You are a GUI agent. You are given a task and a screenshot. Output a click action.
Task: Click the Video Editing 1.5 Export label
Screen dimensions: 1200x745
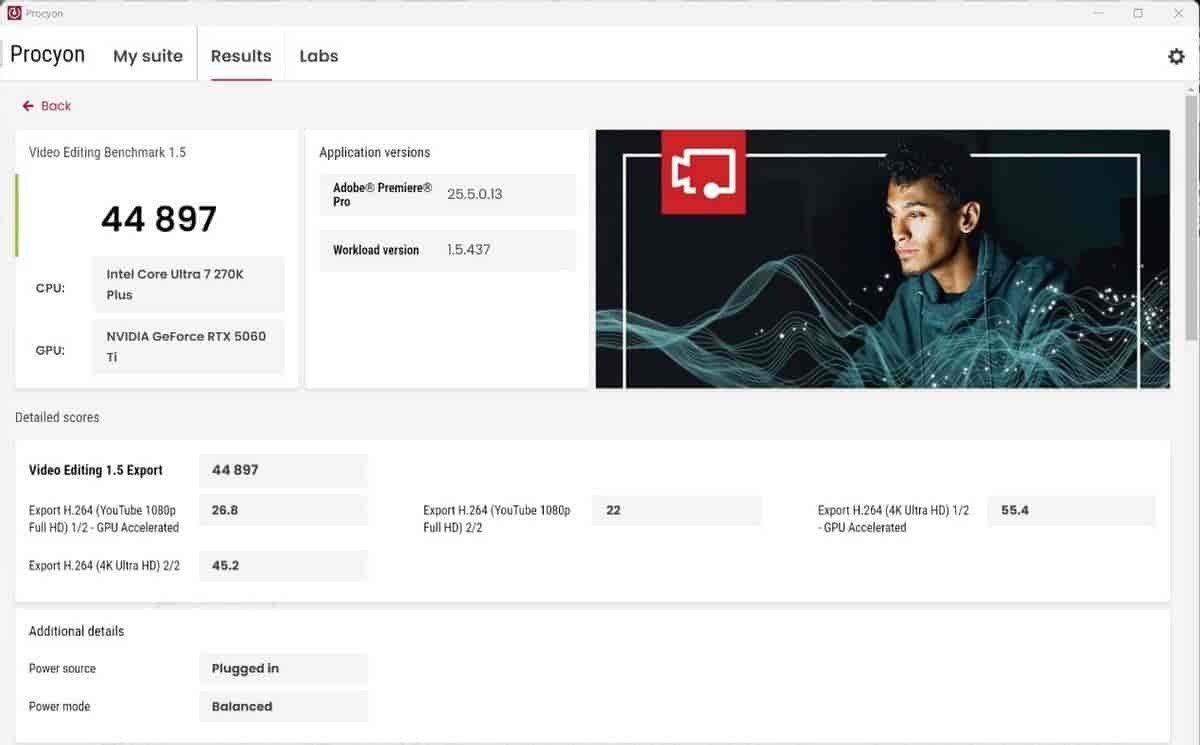[96, 470]
